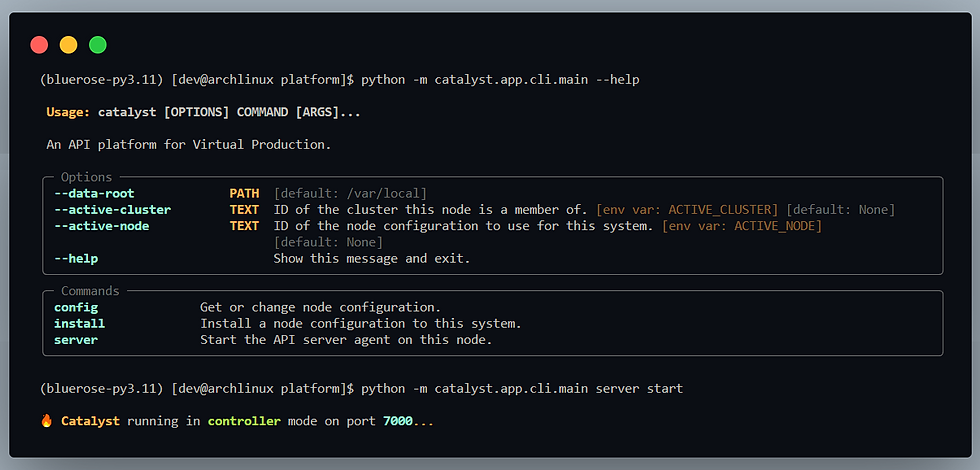Viewport: 980px width, 470px height.
Task: Click the 'config' command name
Action: [x=76, y=308]
